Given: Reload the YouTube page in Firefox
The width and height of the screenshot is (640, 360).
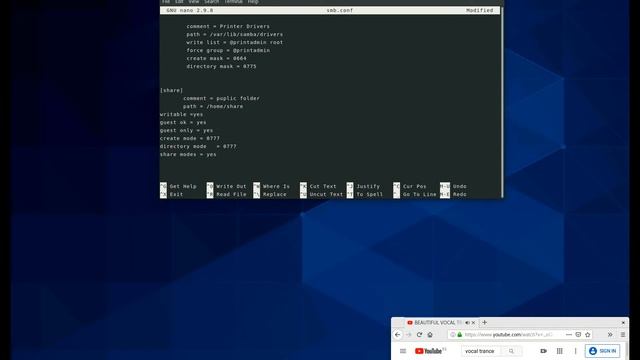Looking at the screenshot, I should click(419, 335).
